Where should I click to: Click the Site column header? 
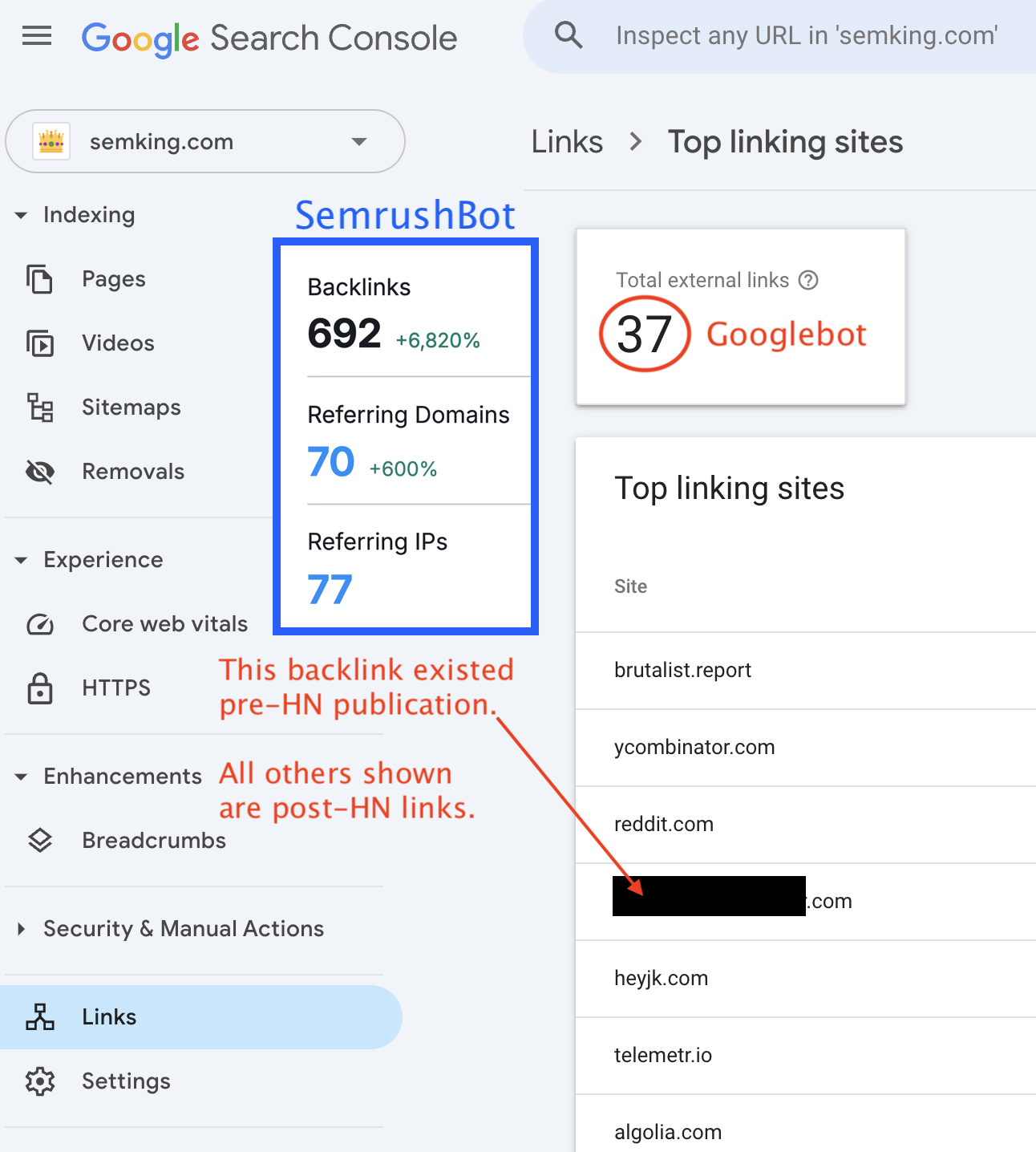pos(630,586)
